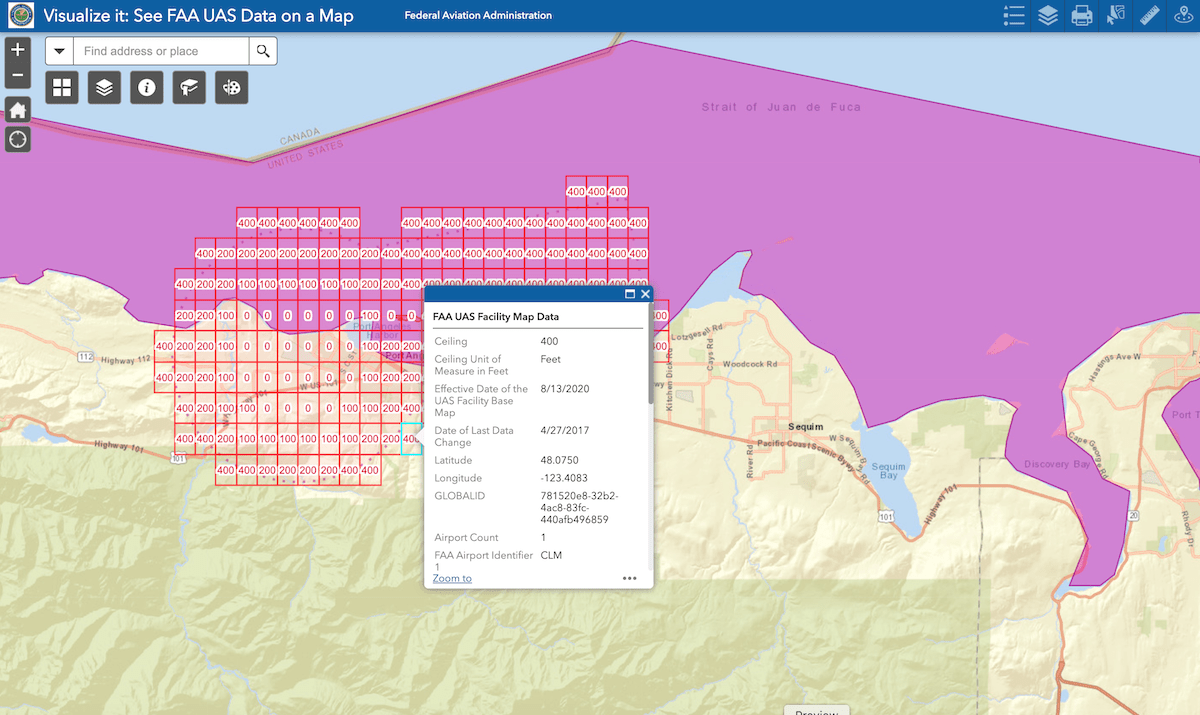The height and width of the screenshot is (715, 1200).
Task: Open the About info widget
Action: [x=146, y=88]
